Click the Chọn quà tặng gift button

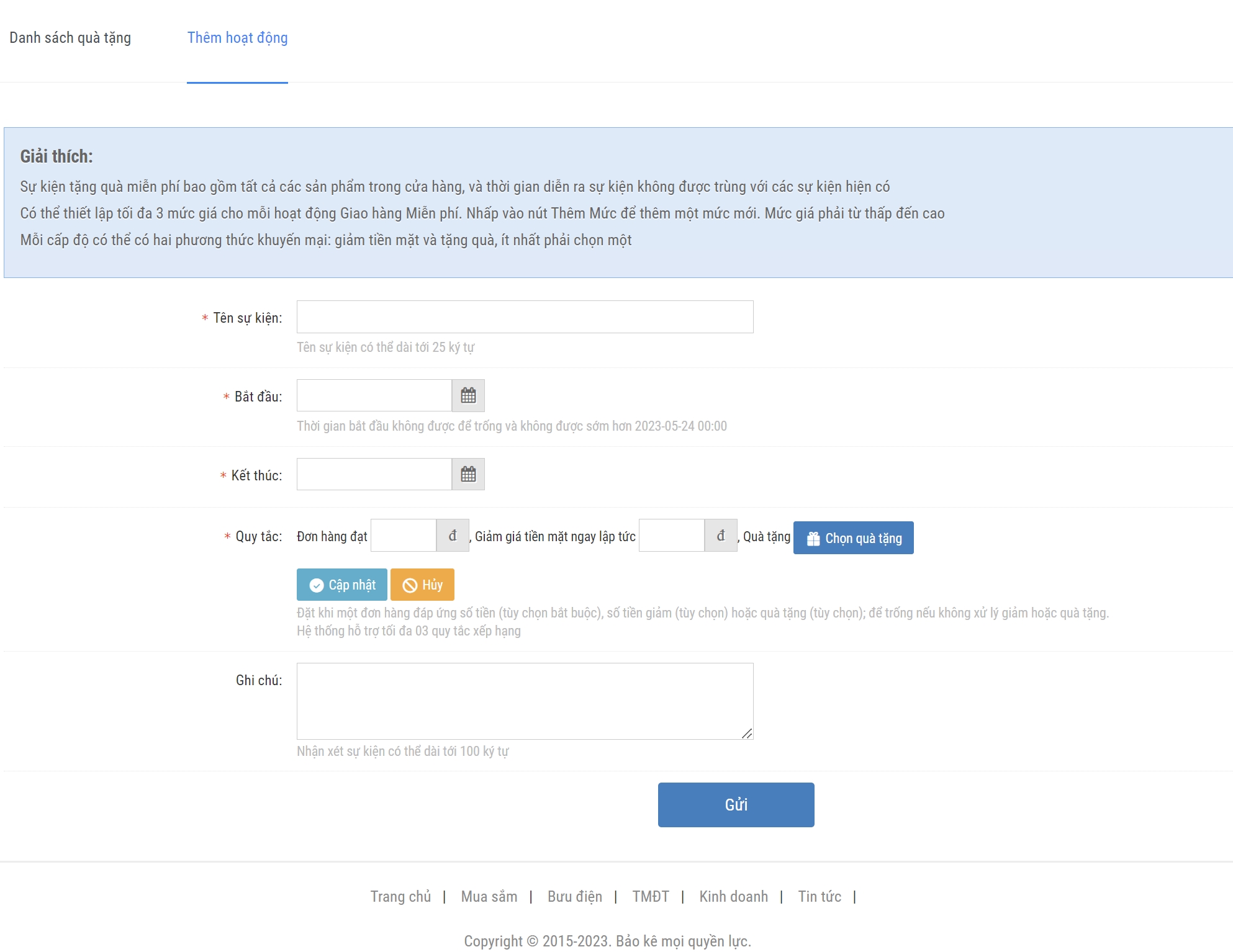point(853,538)
